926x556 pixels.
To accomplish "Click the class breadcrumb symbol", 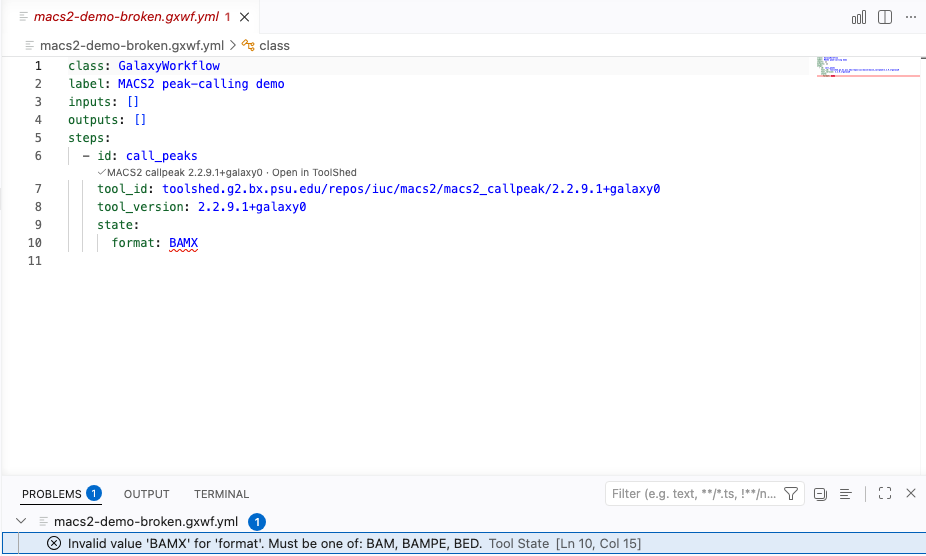I will click(x=274, y=45).
